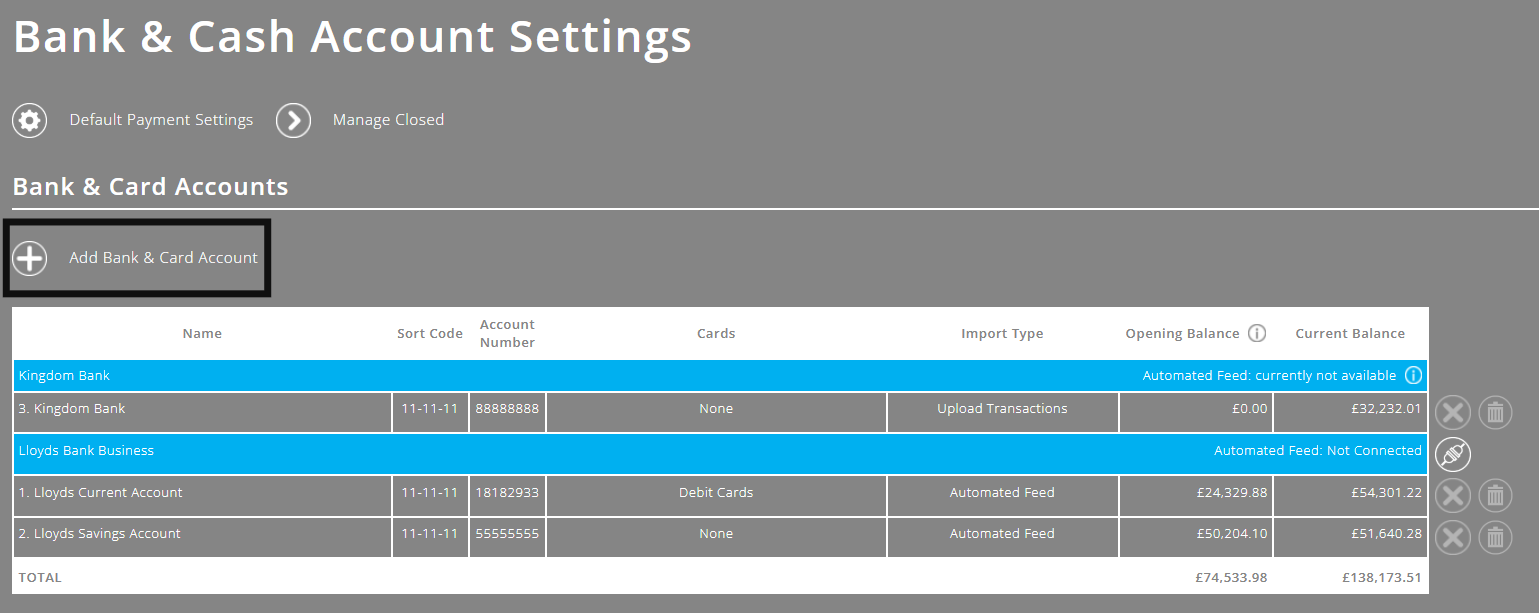Delete Kingdom Bank via its trash icon
This screenshot has height=613, width=1539.
1494,412
